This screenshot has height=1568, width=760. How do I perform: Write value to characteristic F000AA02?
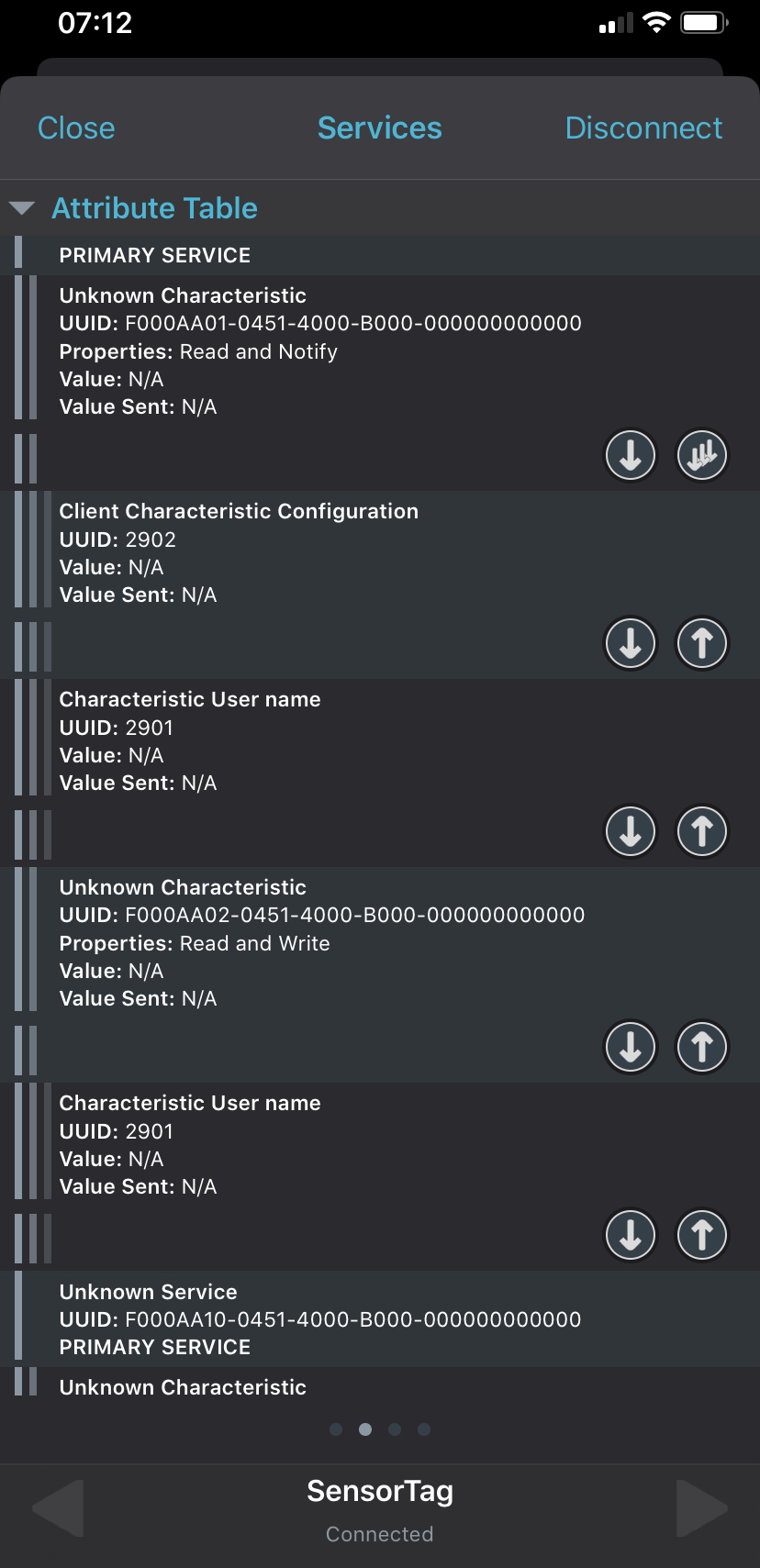coord(702,1047)
